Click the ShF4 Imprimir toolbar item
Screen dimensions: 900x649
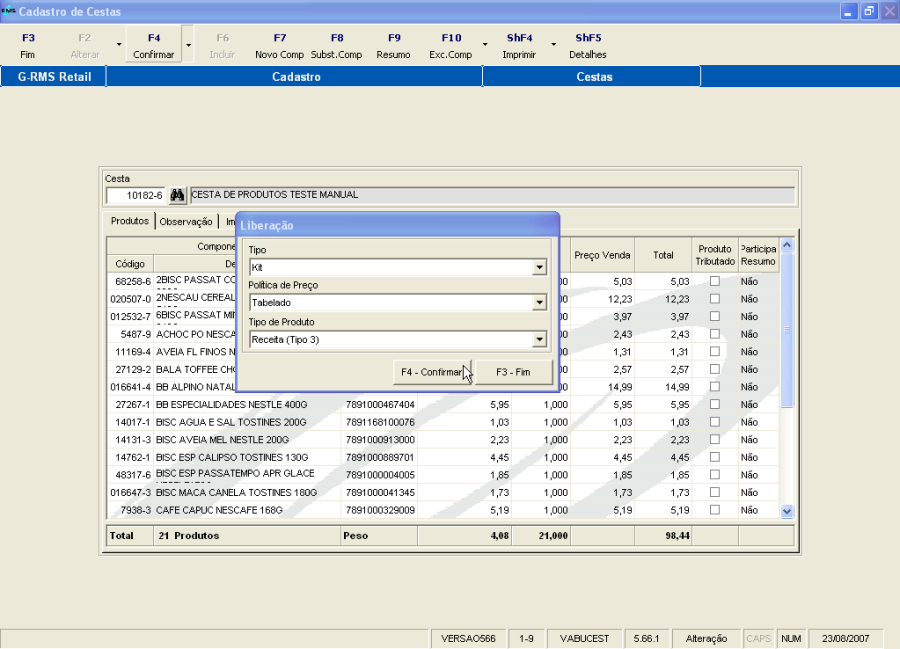click(518, 46)
